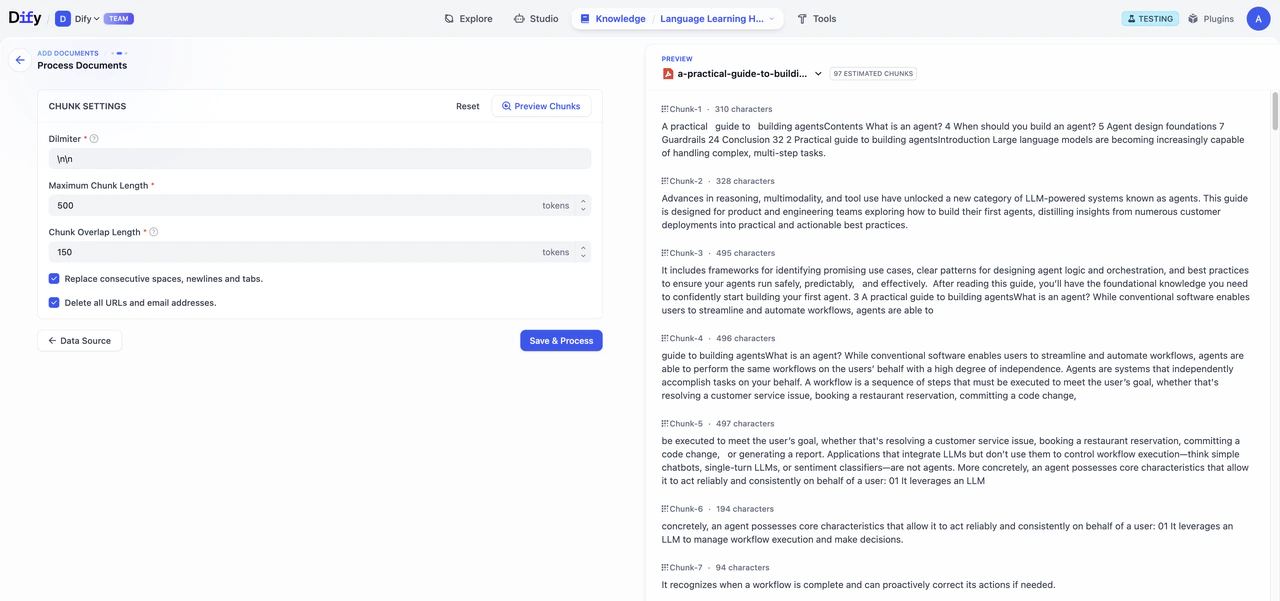Click the preview panel scrollbar
The height and width of the screenshot is (601, 1280).
(x=1275, y=110)
